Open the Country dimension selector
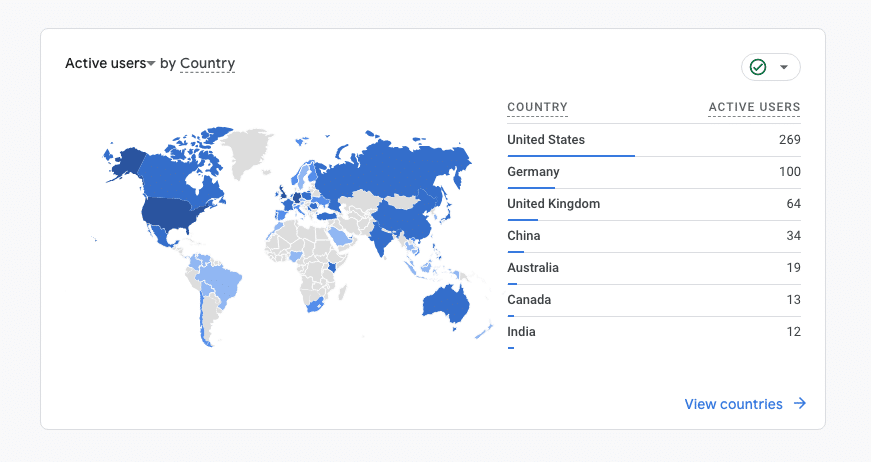The image size is (871, 462). click(207, 64)
